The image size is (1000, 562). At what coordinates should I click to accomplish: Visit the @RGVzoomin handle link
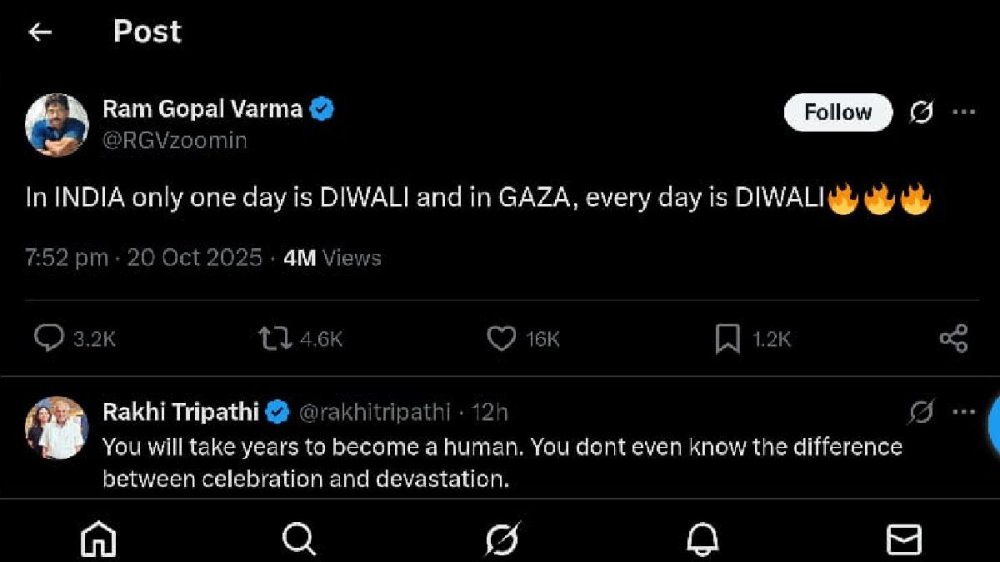[175, 141]
